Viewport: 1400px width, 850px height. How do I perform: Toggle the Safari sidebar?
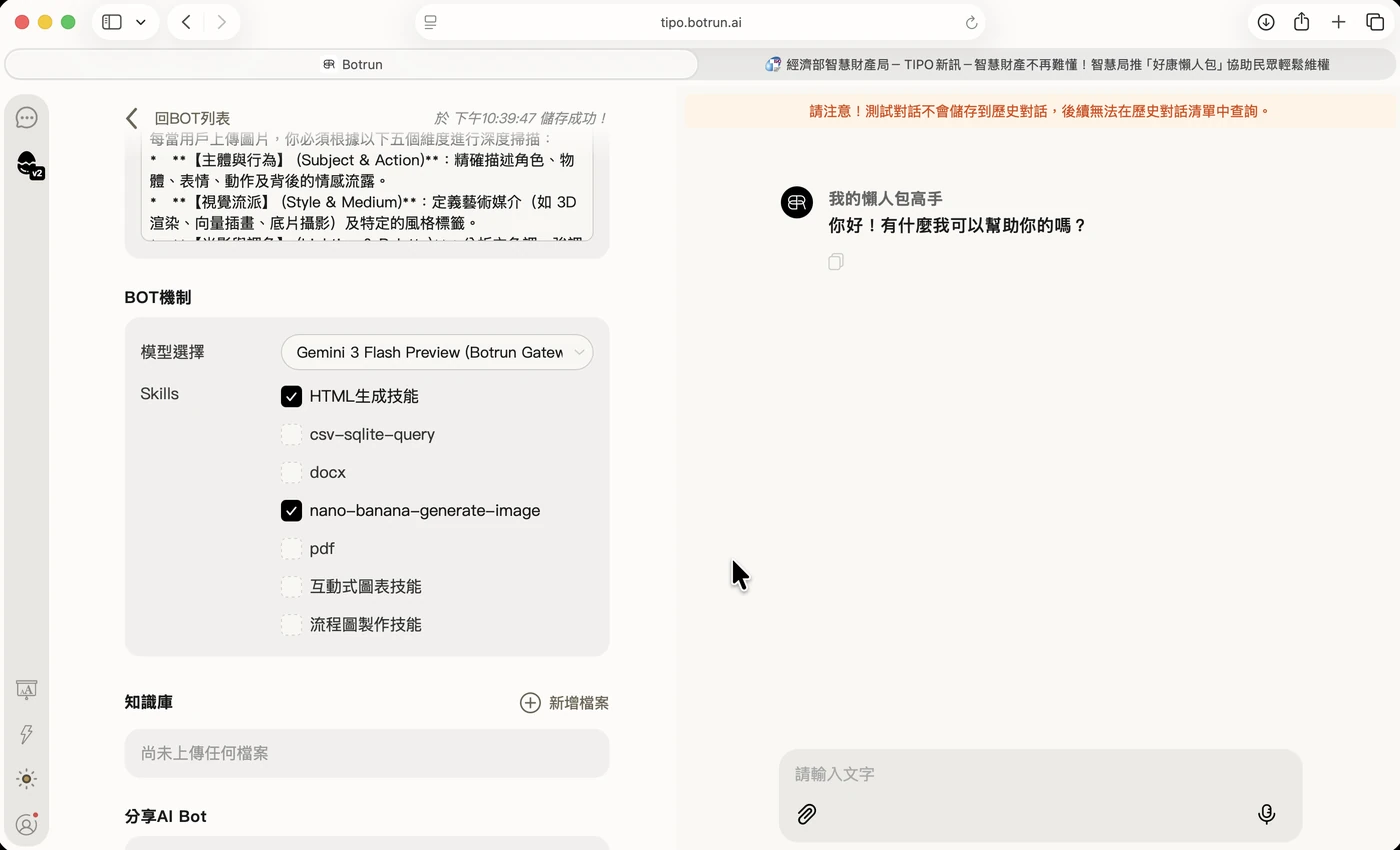pyautogui.click(x=112, y=22)
